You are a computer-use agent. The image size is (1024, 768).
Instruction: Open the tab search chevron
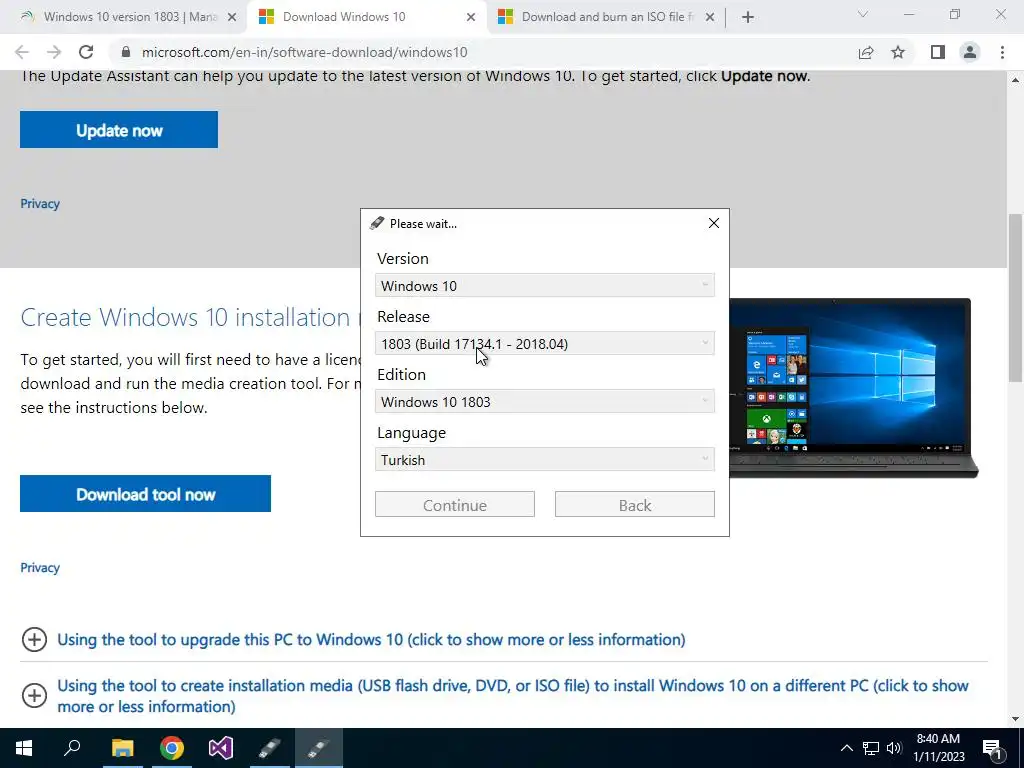(x=863, y=14)
